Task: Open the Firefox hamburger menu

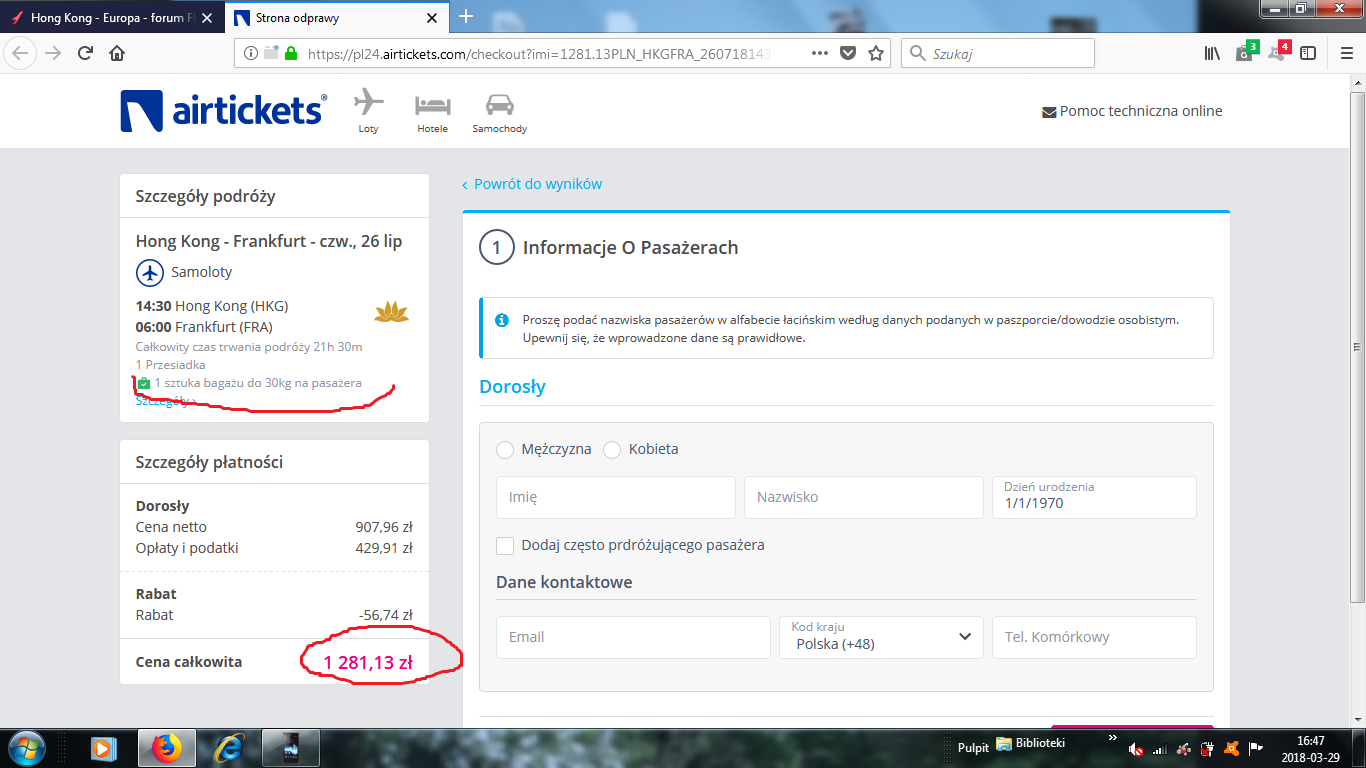Action: tap(1345, 54)
